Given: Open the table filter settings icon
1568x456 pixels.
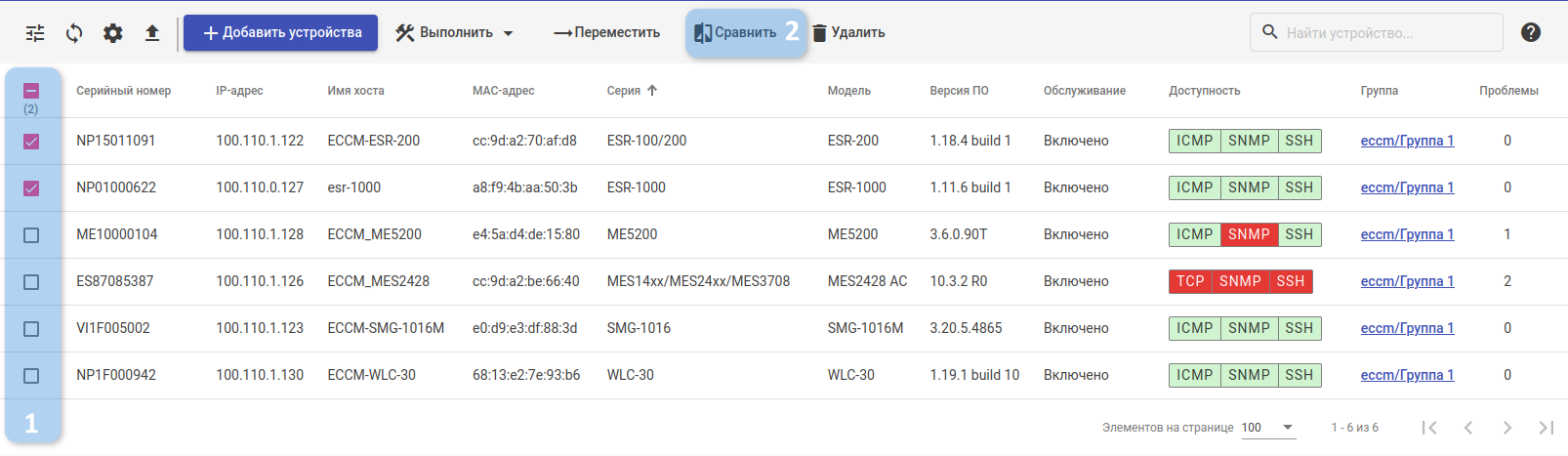Looking at the screenshot, I should tap(35, 33).
